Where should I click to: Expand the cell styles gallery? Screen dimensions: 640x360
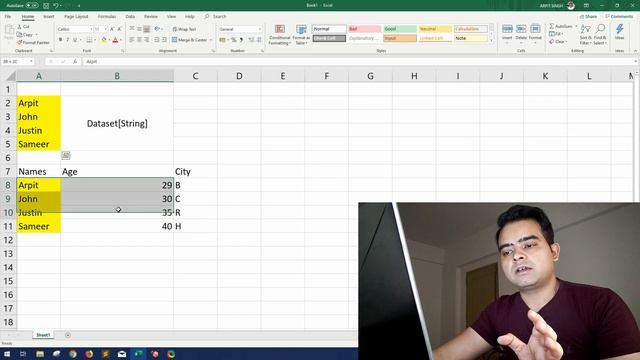coord(491,41)
